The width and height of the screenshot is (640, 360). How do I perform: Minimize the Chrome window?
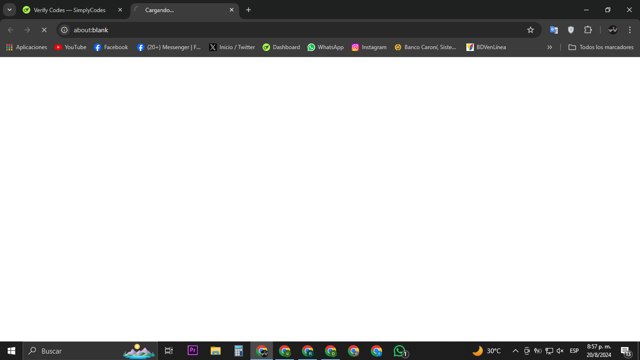pos(586,10)
